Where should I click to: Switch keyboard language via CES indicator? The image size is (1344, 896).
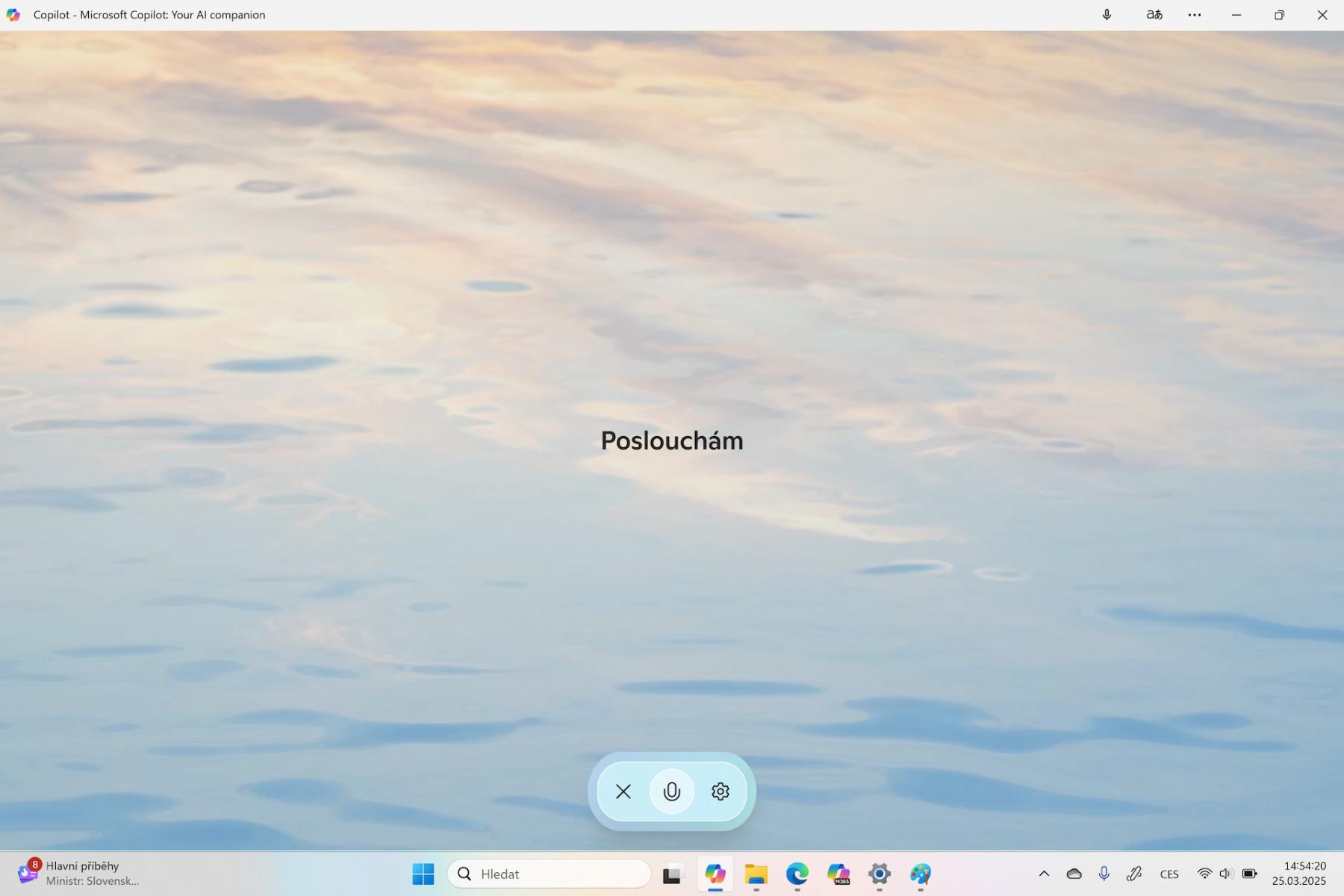tap(1169, 874)
